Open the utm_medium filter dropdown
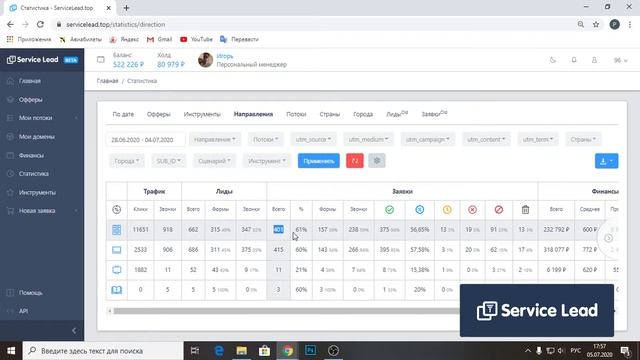 pyautogui.click(x=369, y=140)
